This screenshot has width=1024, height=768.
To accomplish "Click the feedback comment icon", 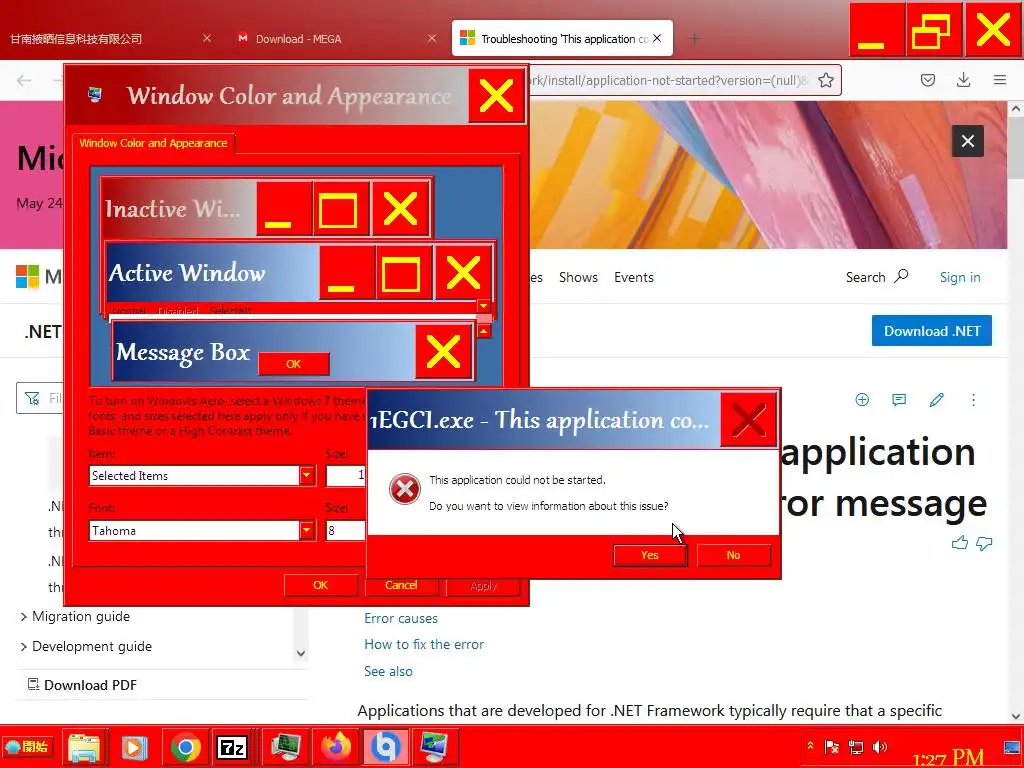I will (899, 400).
